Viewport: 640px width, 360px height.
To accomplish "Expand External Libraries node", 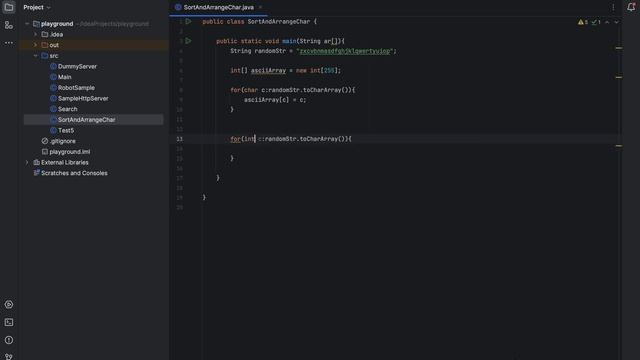I will (x=27, y=162).
